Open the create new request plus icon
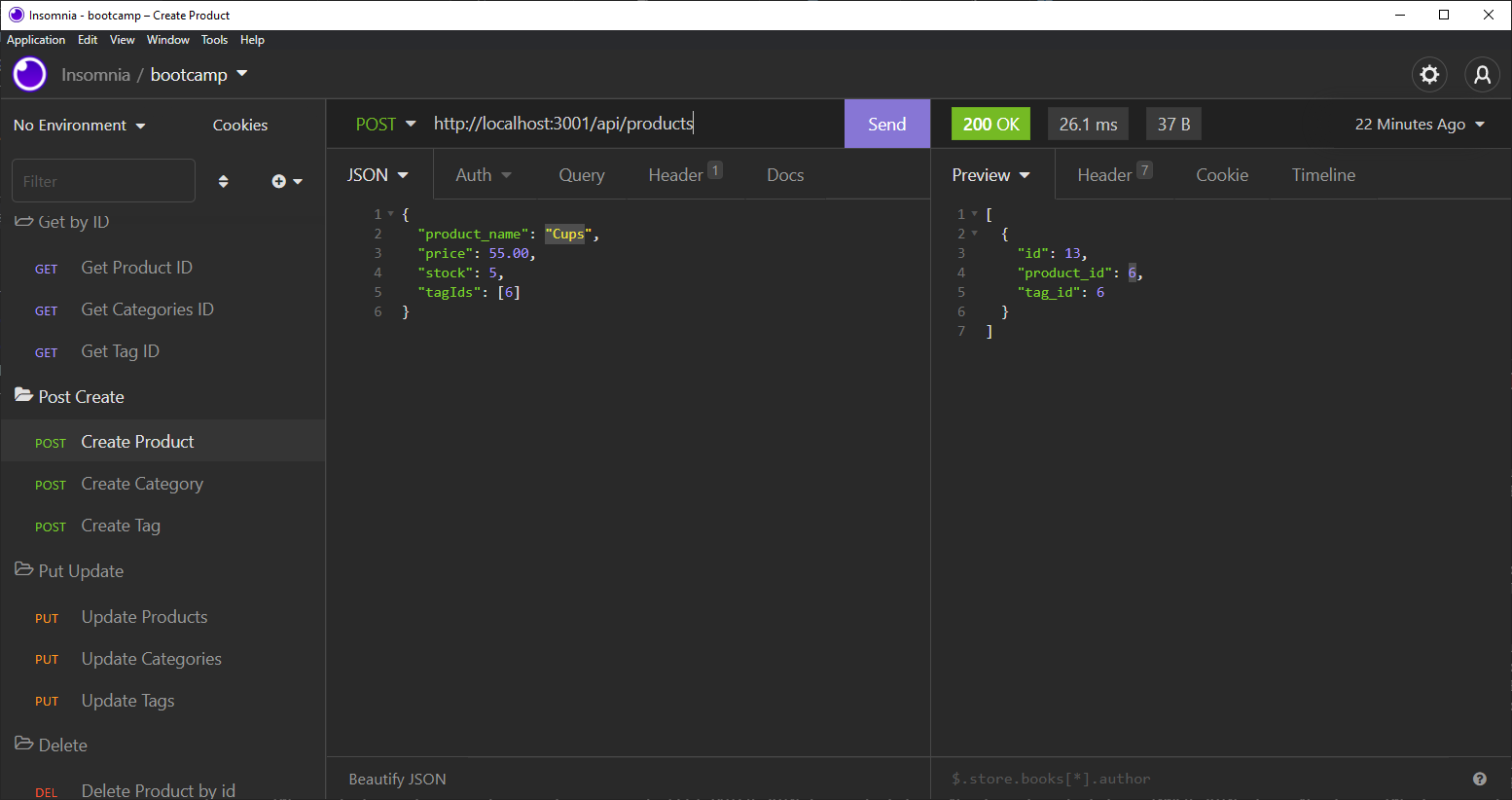Viewport: 1512px width, 800px height. pyautogui.click(x=286, y=181)
